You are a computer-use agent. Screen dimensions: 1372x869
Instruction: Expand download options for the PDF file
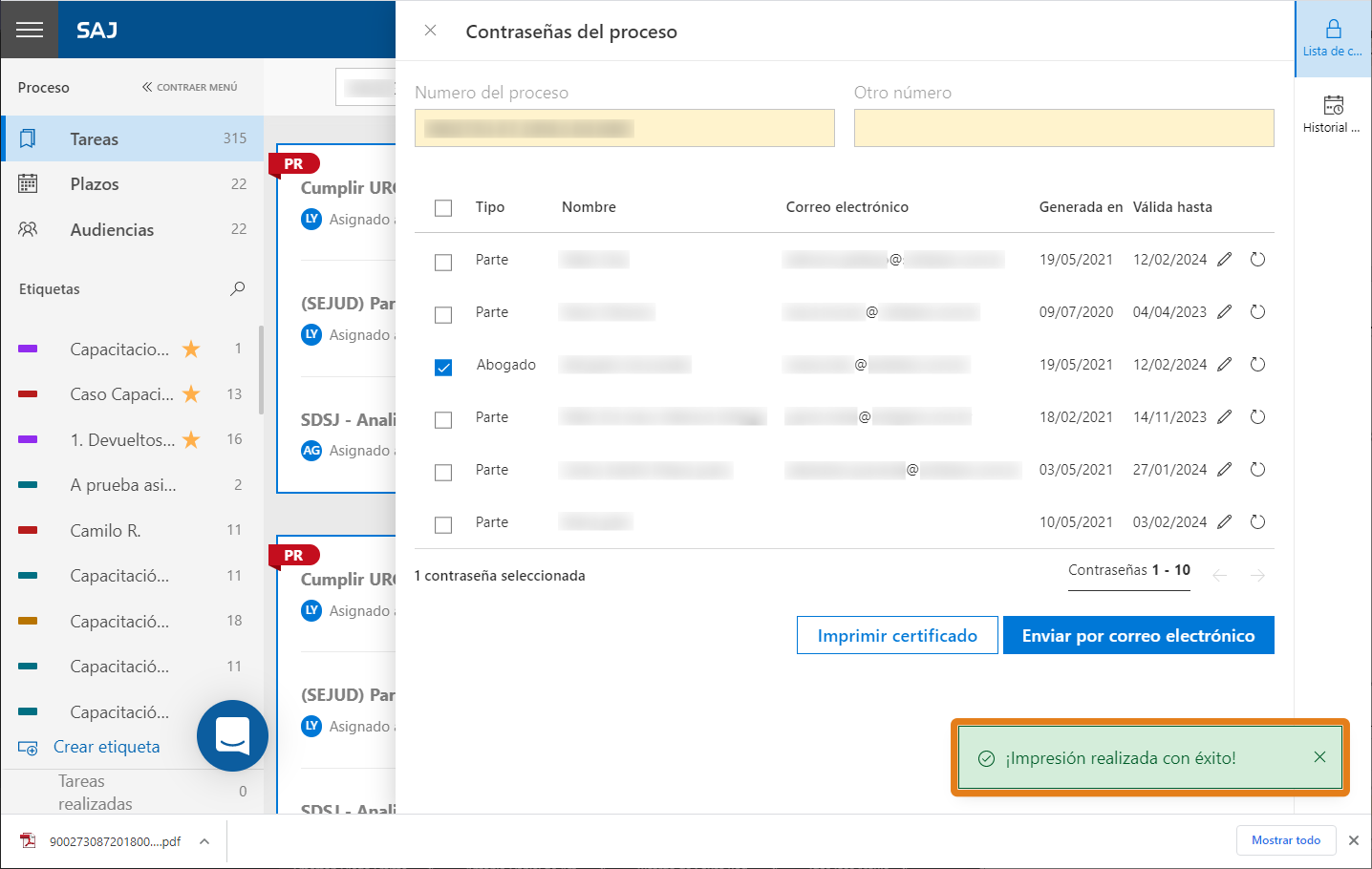pos(204,841)
